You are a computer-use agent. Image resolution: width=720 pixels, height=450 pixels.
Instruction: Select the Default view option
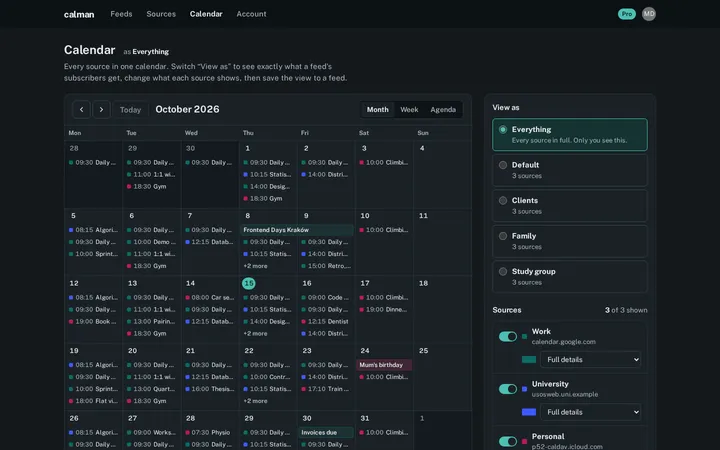coord(570,170)
